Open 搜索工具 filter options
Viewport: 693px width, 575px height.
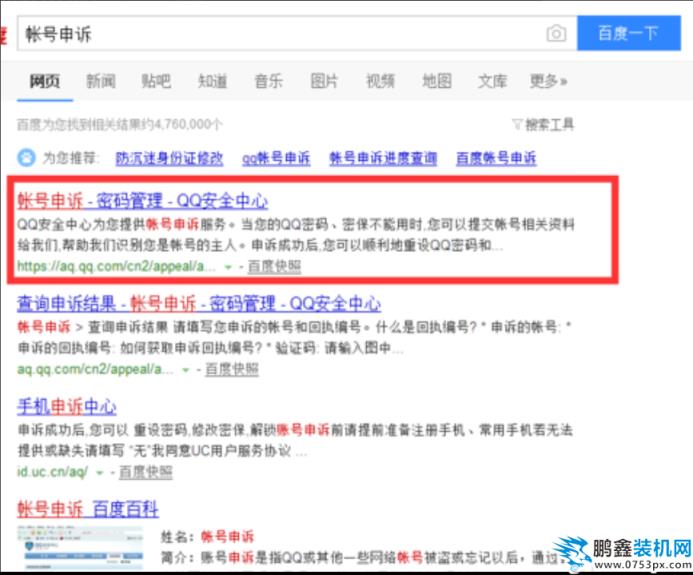[x=543, y=125]
